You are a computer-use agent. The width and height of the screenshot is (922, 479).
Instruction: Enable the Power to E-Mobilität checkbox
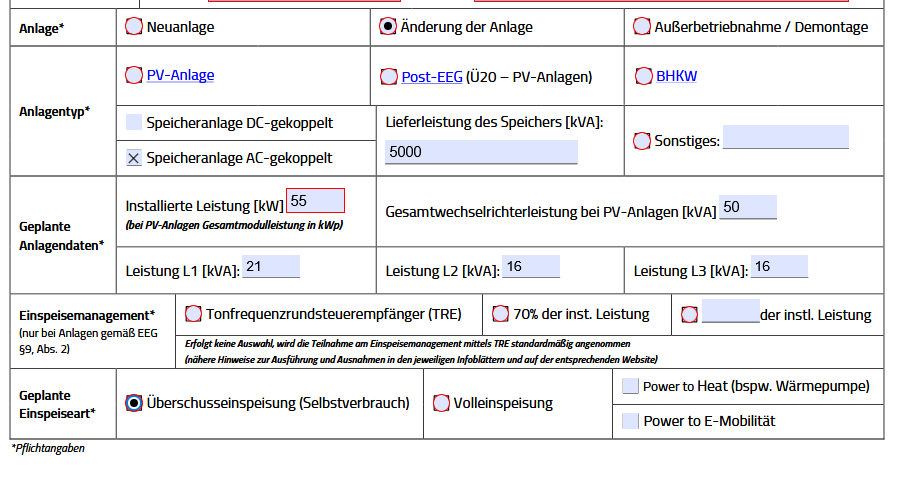coord(630,421)
